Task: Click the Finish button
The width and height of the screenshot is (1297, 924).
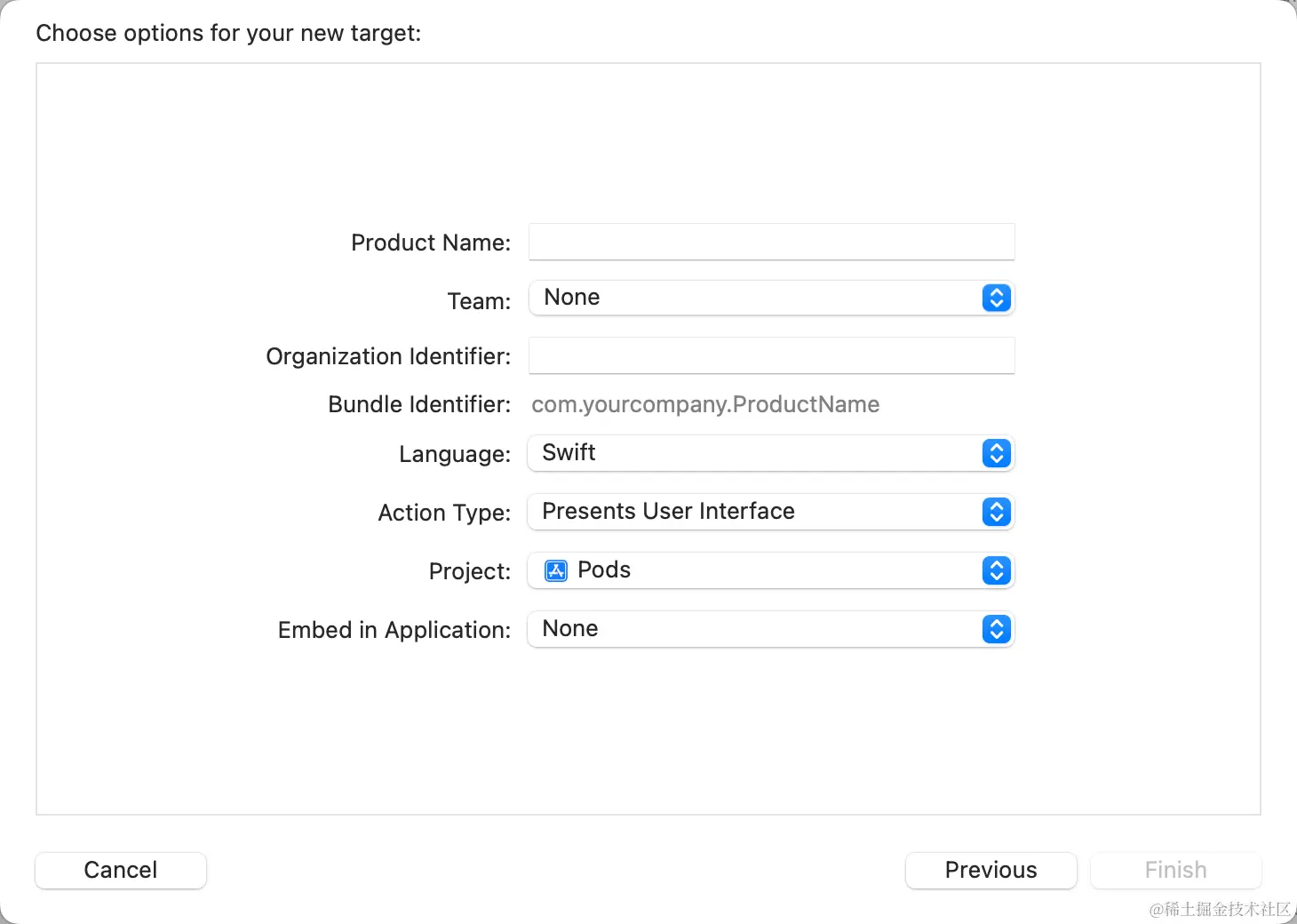Action: pyautogui.click(x=1175, y=870)
